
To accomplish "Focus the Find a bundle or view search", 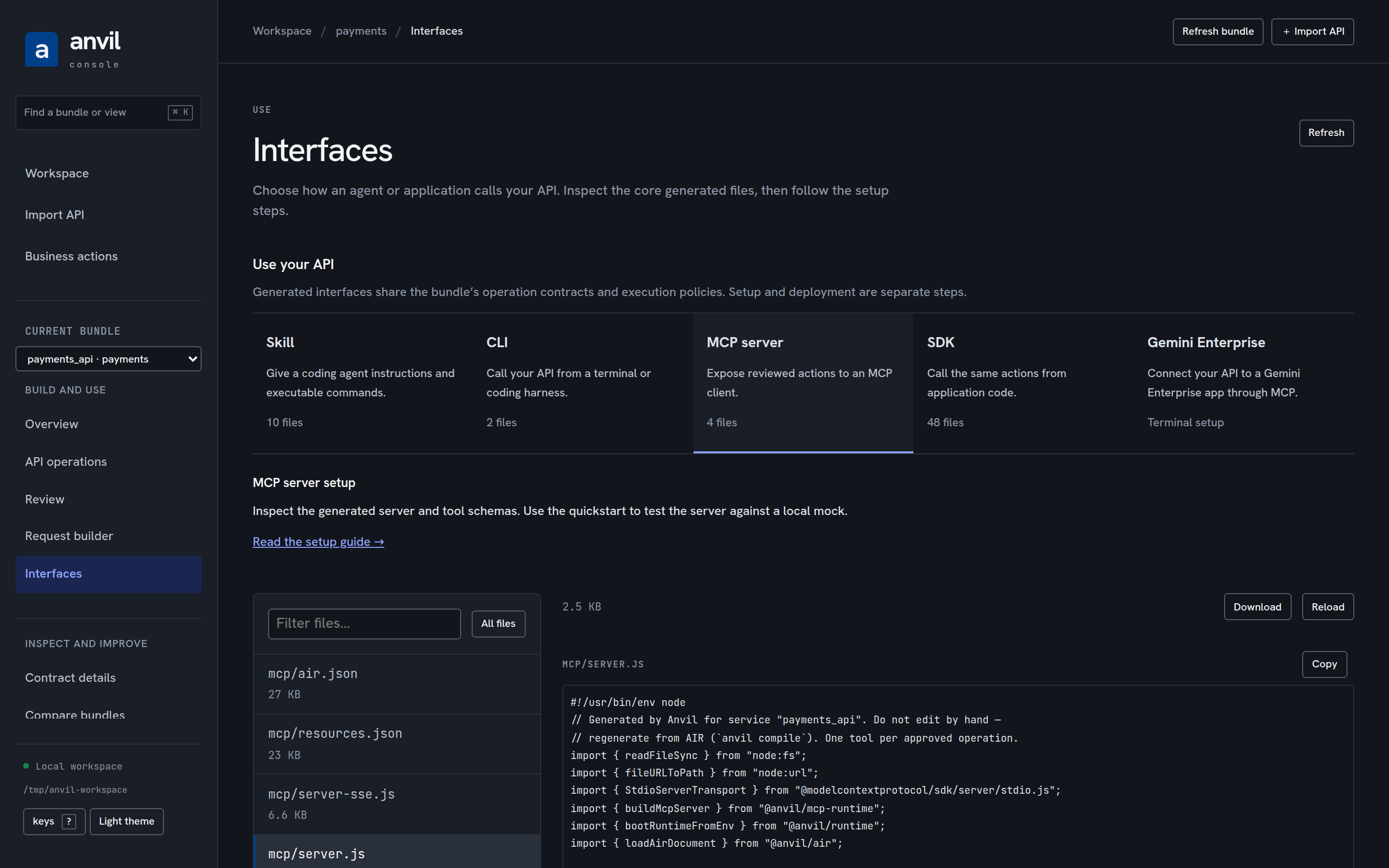I will [109, 112].
